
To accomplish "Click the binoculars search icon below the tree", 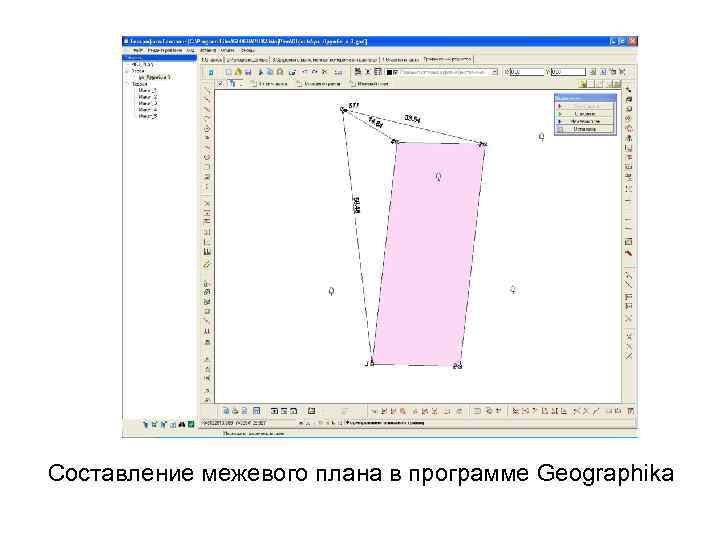I will [x=182, y=425].
